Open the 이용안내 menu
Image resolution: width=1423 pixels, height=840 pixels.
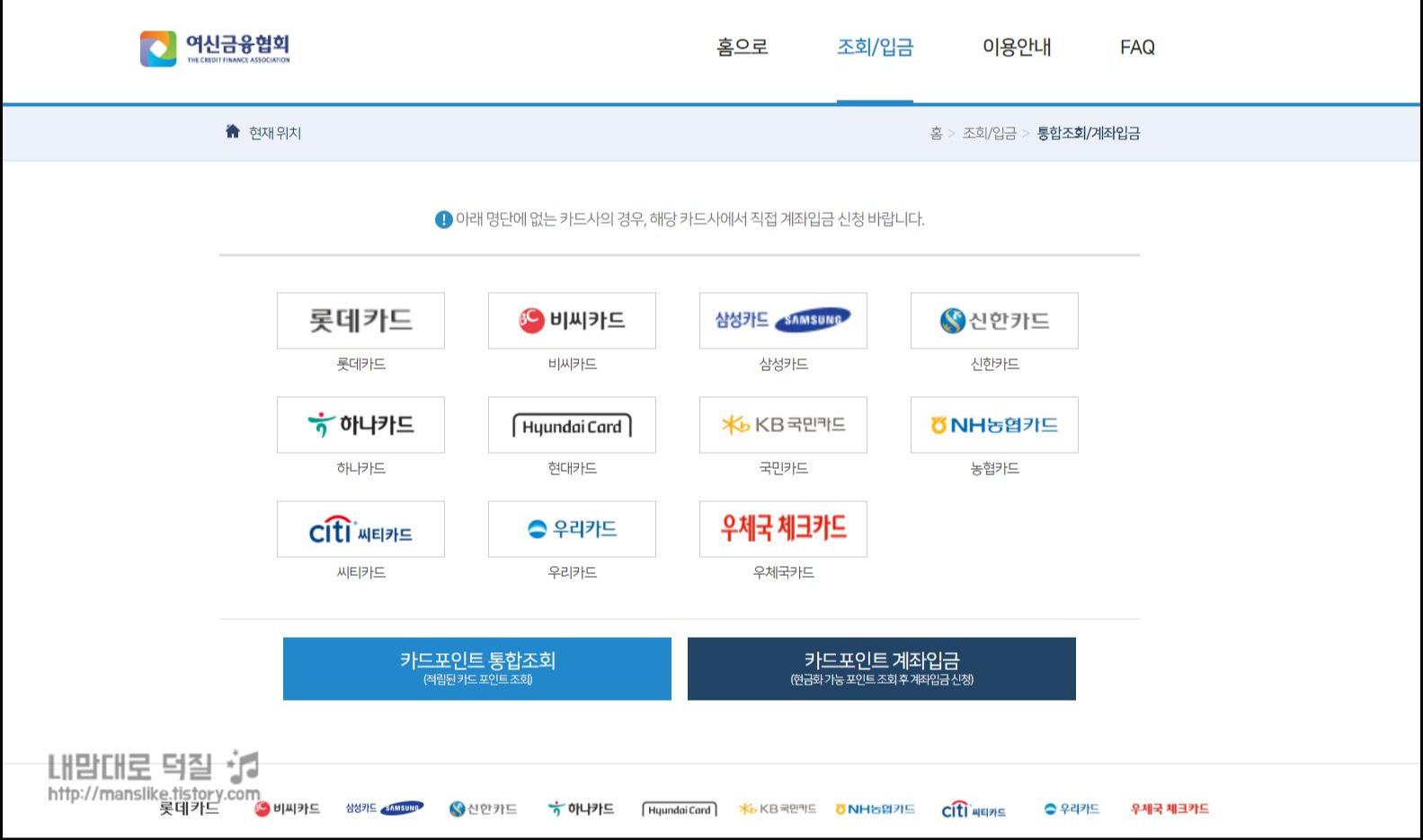(x=1017, y=47)
